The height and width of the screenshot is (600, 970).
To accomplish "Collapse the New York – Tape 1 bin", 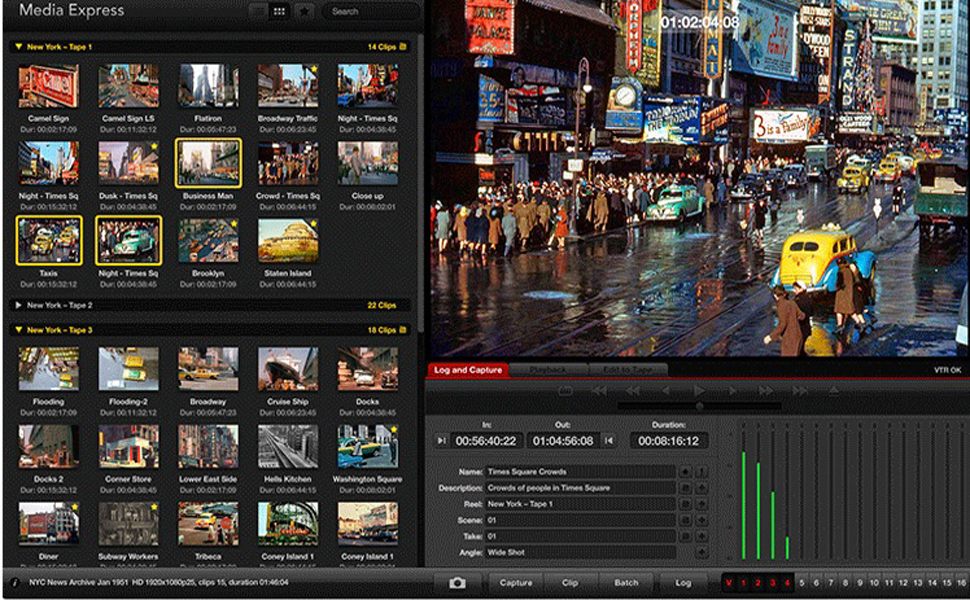I will pyautogui.click(x=18, y=47).
